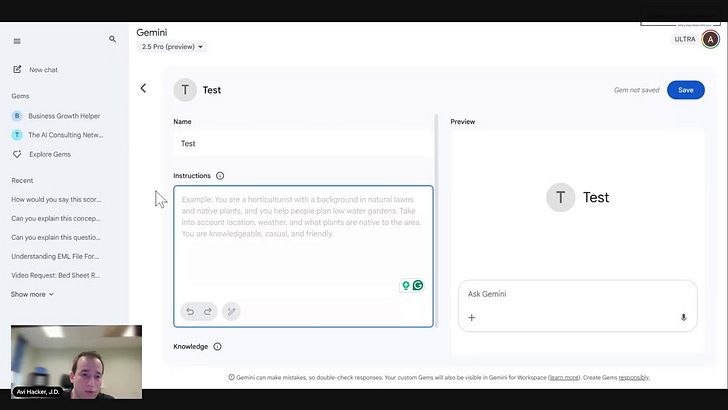Click the plus icon in preview prompt

click(x=472, y=318)
